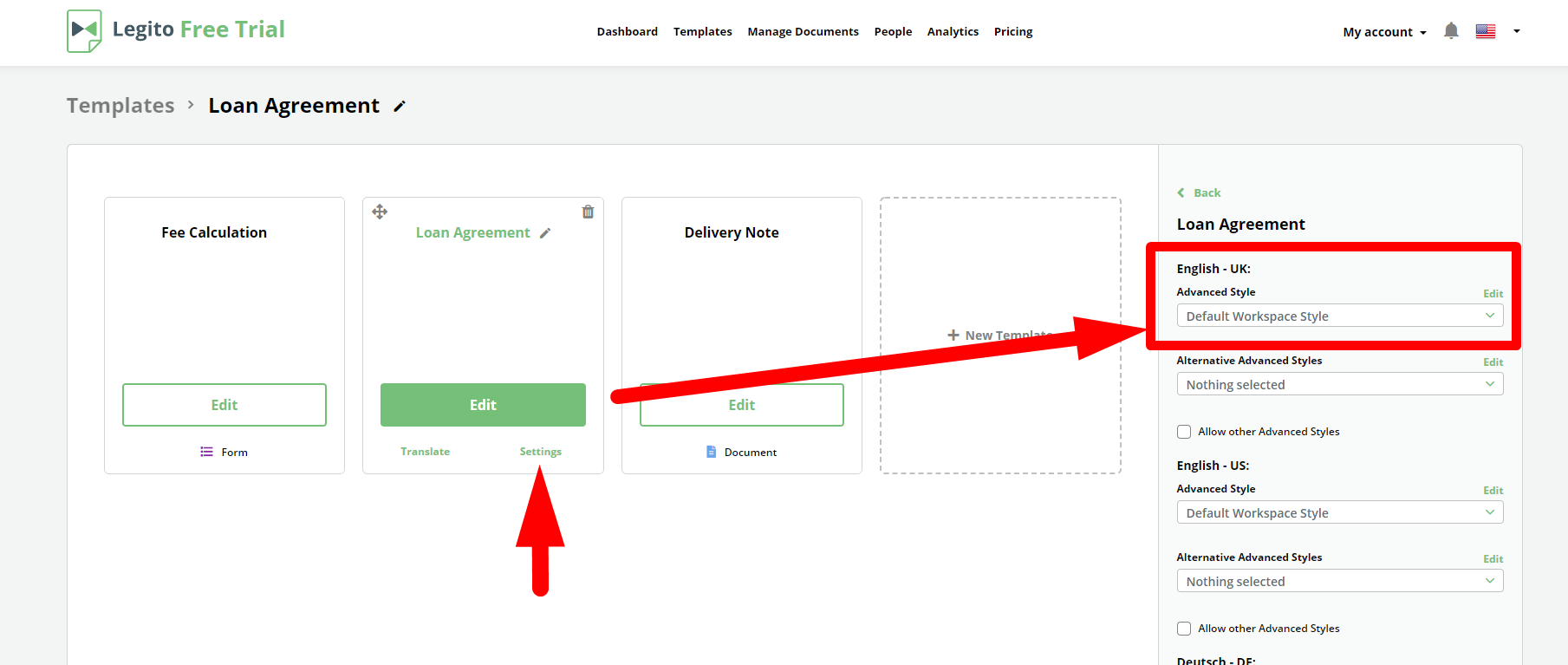Click the US flag language icon

pos(1486,31)
